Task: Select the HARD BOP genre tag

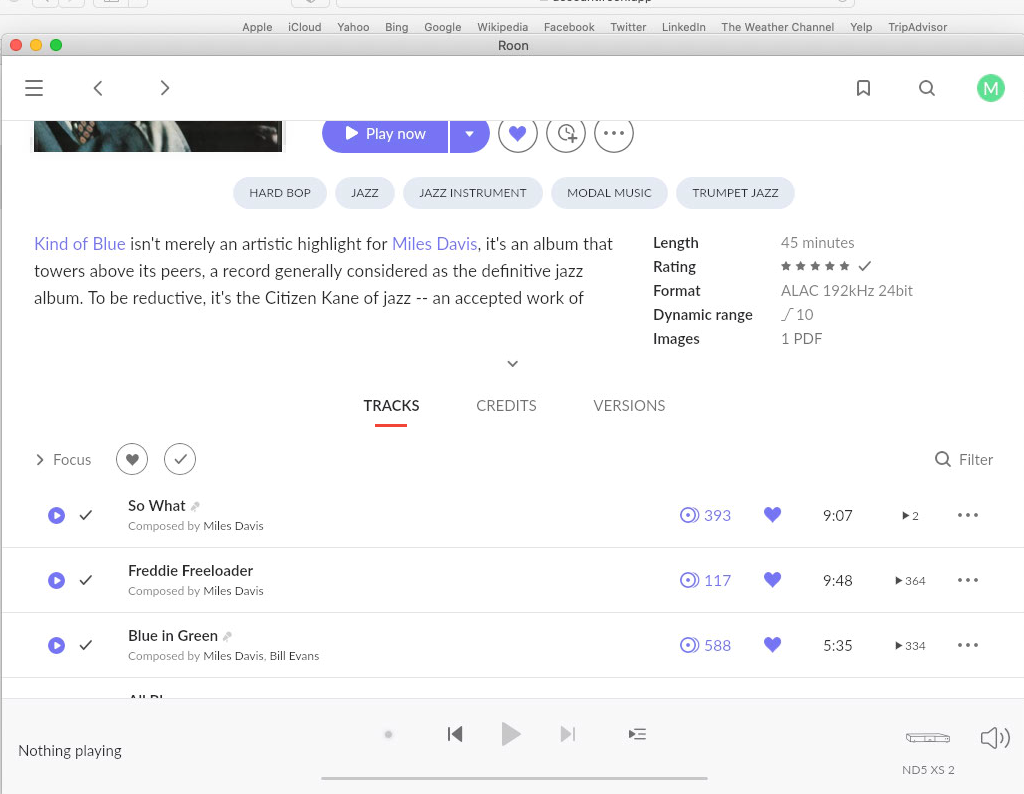Action: [x=280, y=193]
